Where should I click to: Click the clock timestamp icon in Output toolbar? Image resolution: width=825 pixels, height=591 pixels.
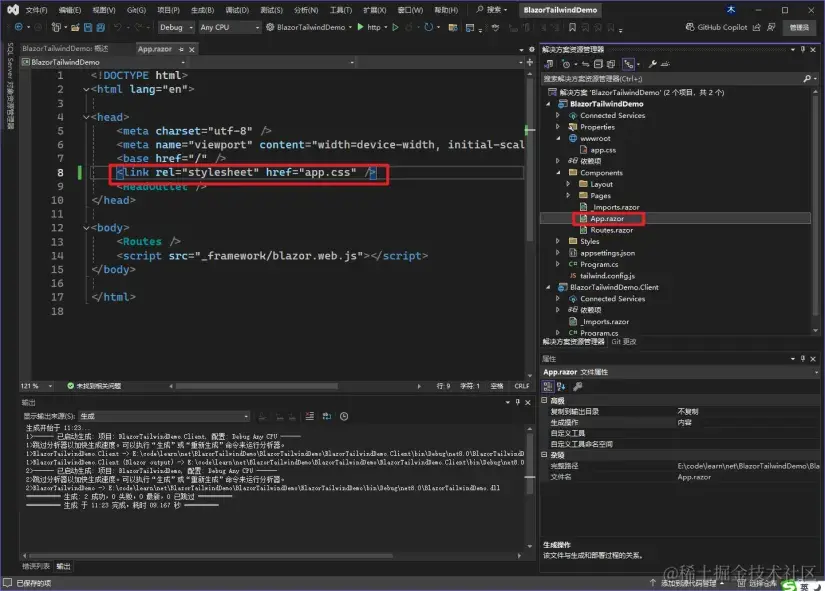344,416
